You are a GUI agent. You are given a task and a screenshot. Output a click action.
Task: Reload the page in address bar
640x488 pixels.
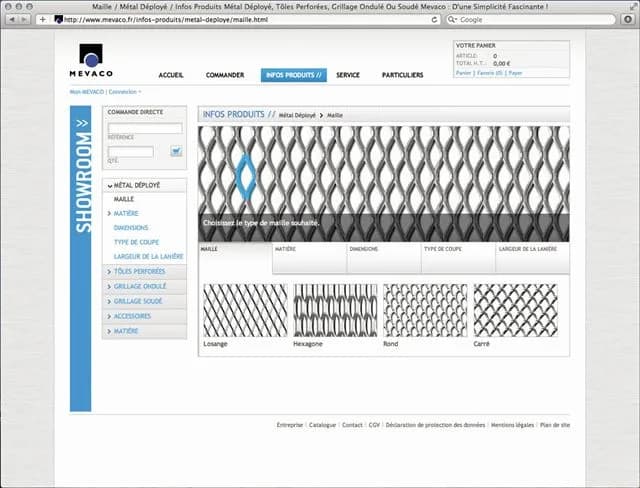434,20
